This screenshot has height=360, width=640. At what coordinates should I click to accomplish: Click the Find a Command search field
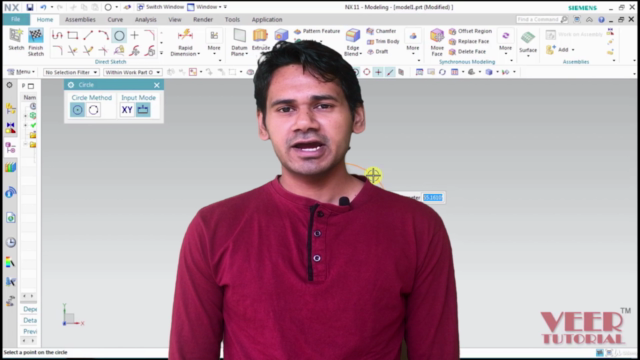[x=542, y=19]
